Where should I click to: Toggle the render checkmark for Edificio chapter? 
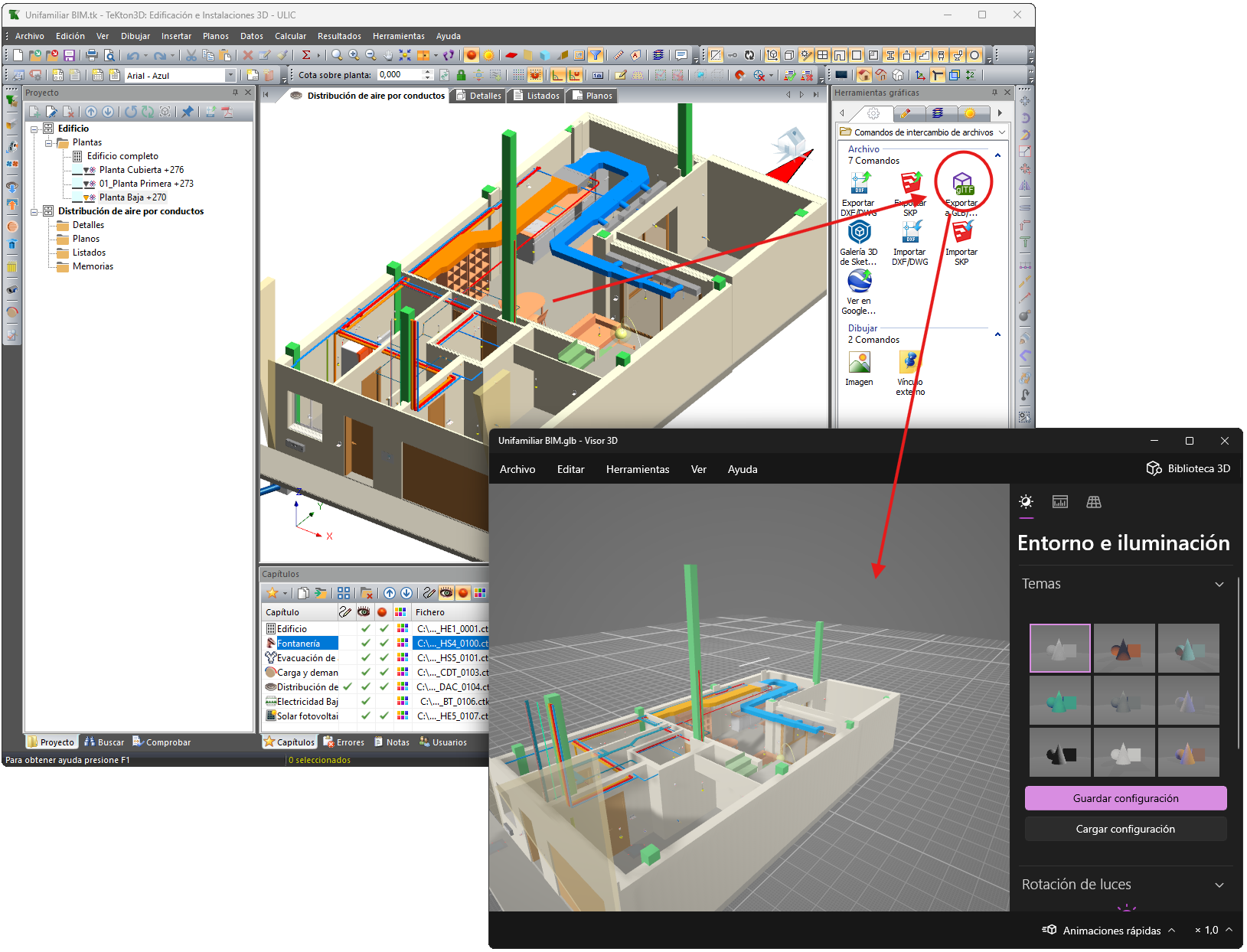pyautogui.click(x=384, y=628)
